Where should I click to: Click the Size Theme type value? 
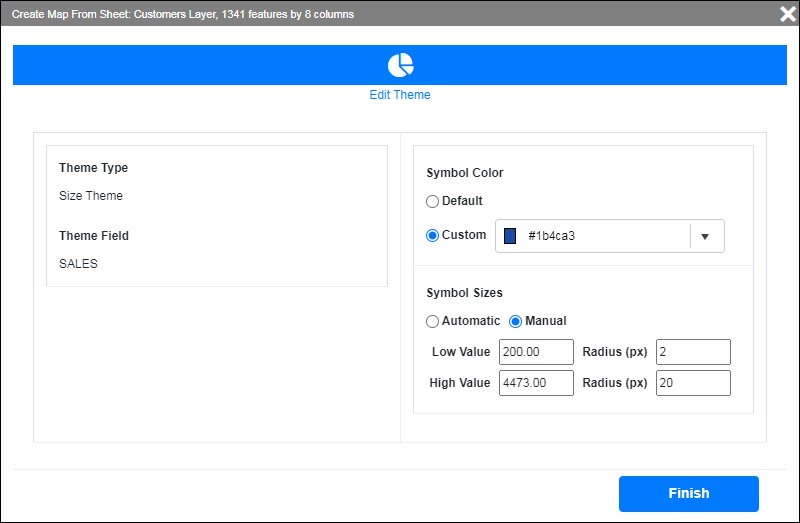(91, 196)
